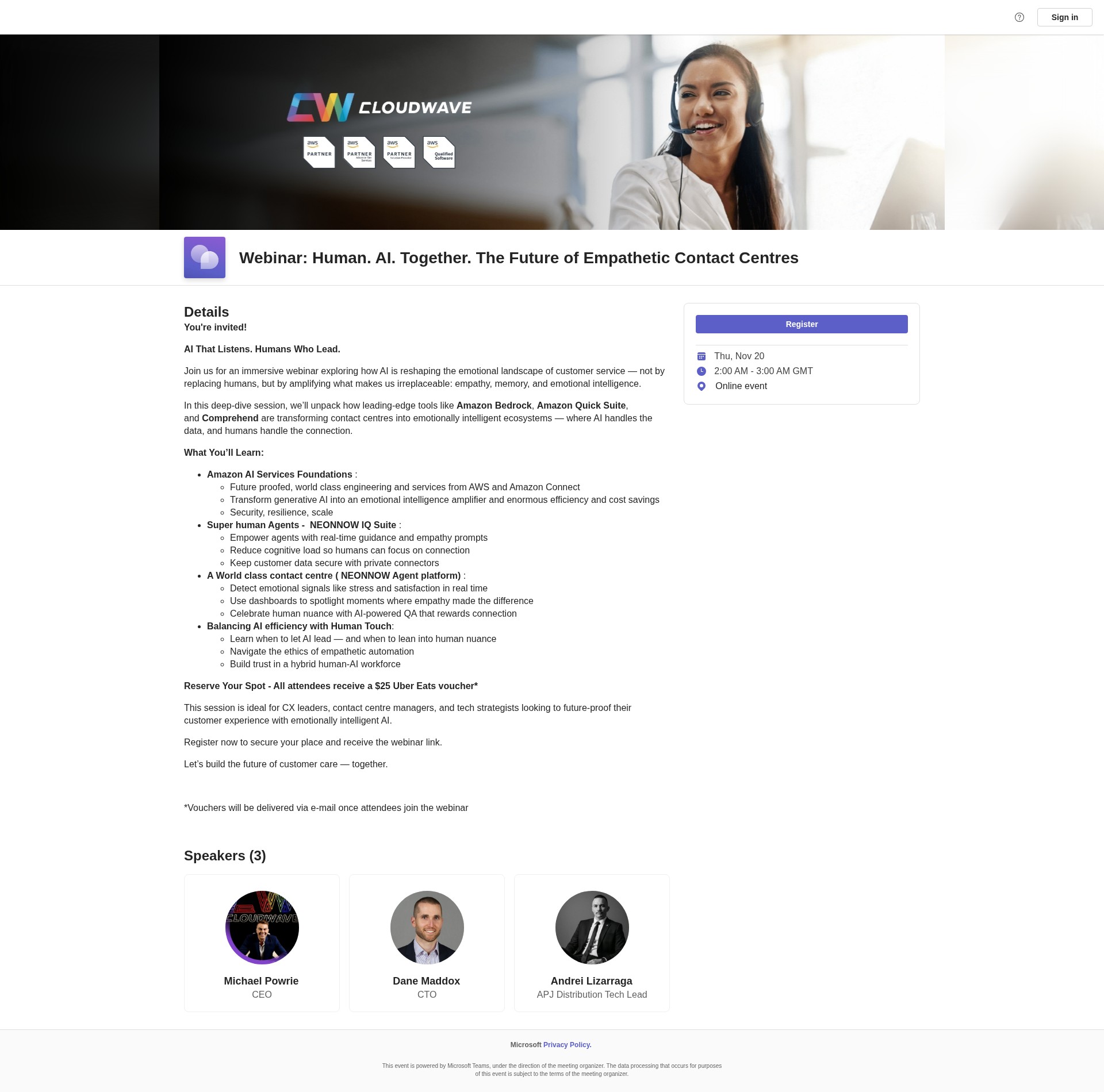Click the Online event text
This screenshot has height=1092, width=1104.
[x=741, y=386]
